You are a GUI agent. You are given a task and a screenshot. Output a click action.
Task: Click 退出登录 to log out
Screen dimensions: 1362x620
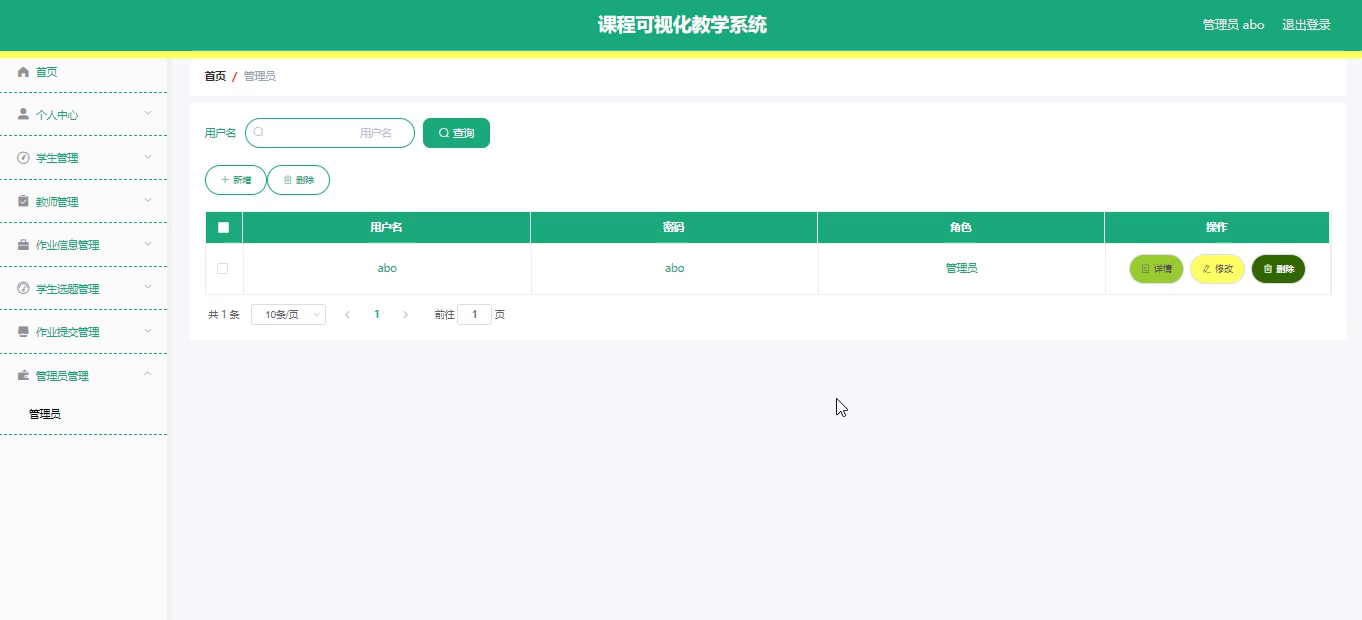click(1306, 25)
